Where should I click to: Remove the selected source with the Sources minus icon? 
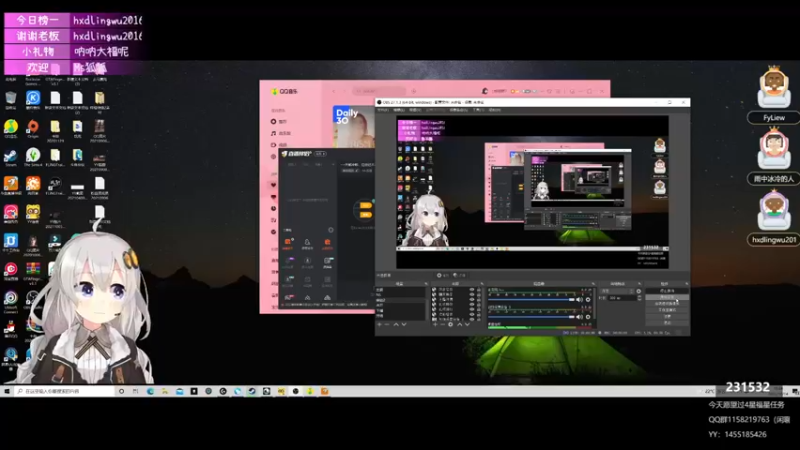coord(443,324)
